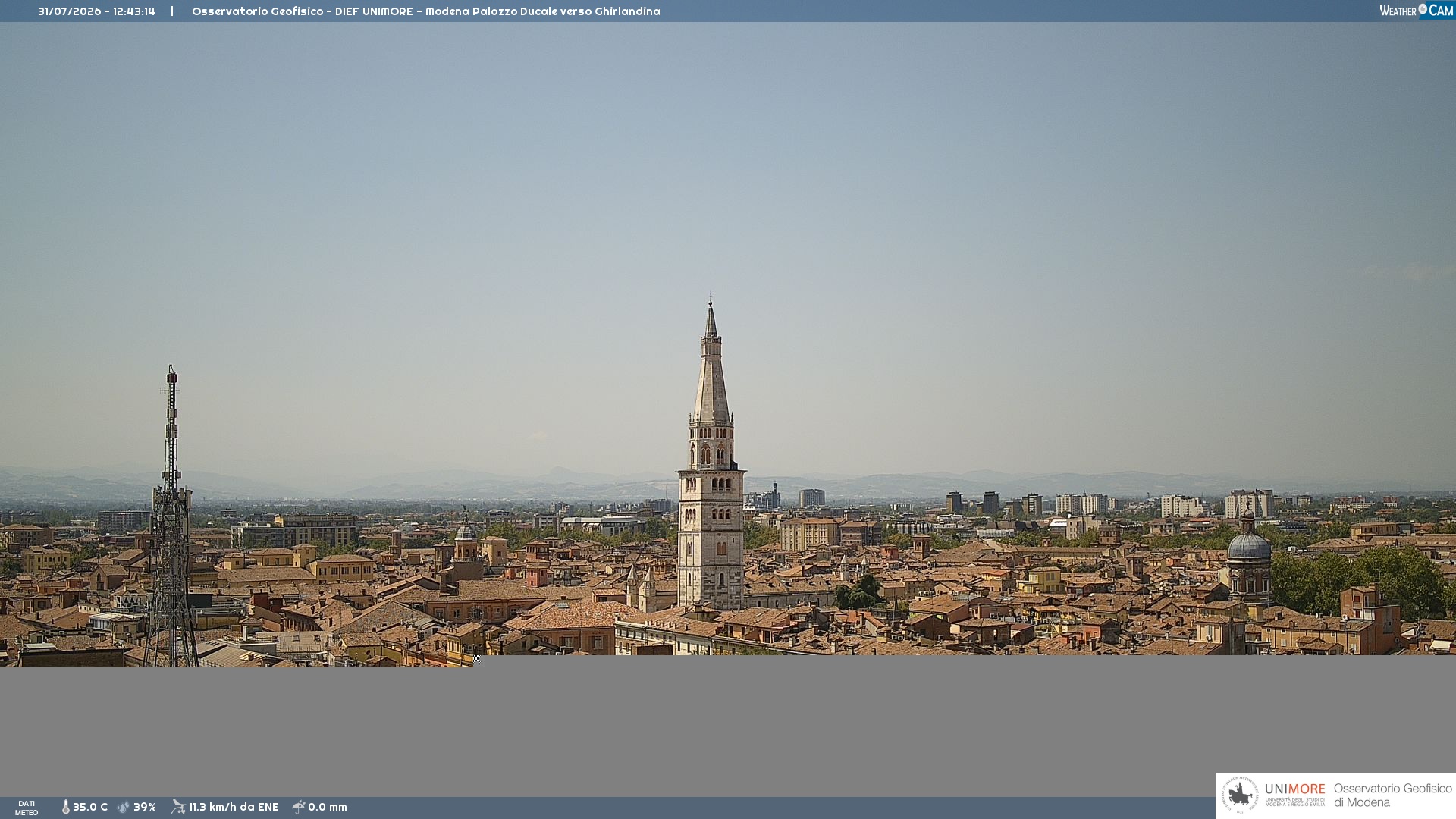Click the Osservatorio Geofisico di Modena text
Screen dimensions: 1456x819
(x=1392, y=795)
